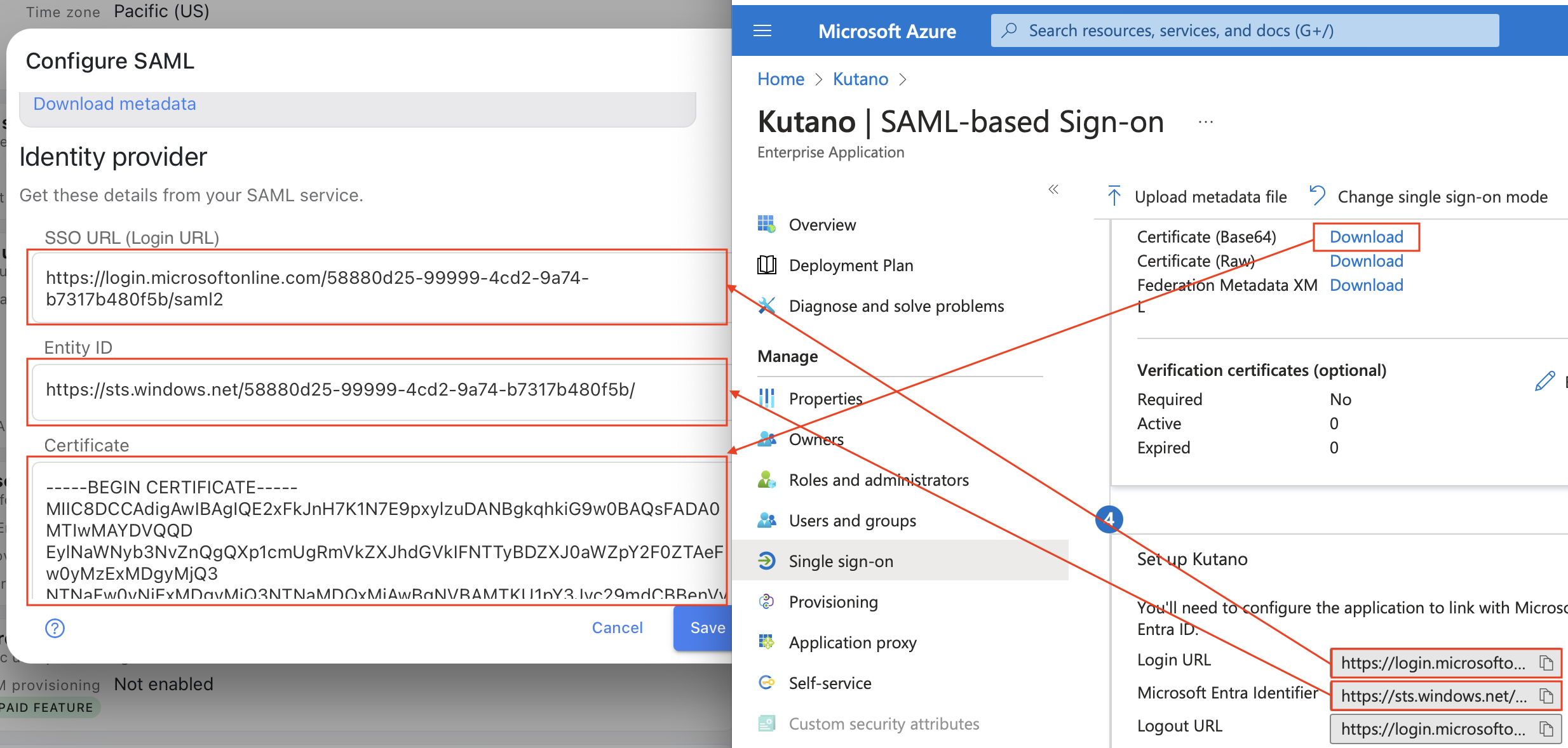The width and height of the screenshot is (1568, 748).
Task: Click the Roles and administrators icon
Action: (767, 479)
